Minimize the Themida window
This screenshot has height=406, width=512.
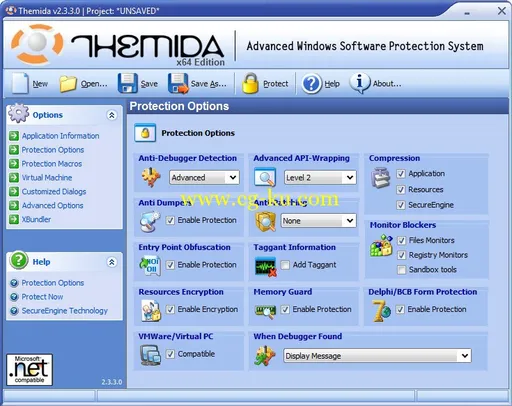tap(467, 12)
